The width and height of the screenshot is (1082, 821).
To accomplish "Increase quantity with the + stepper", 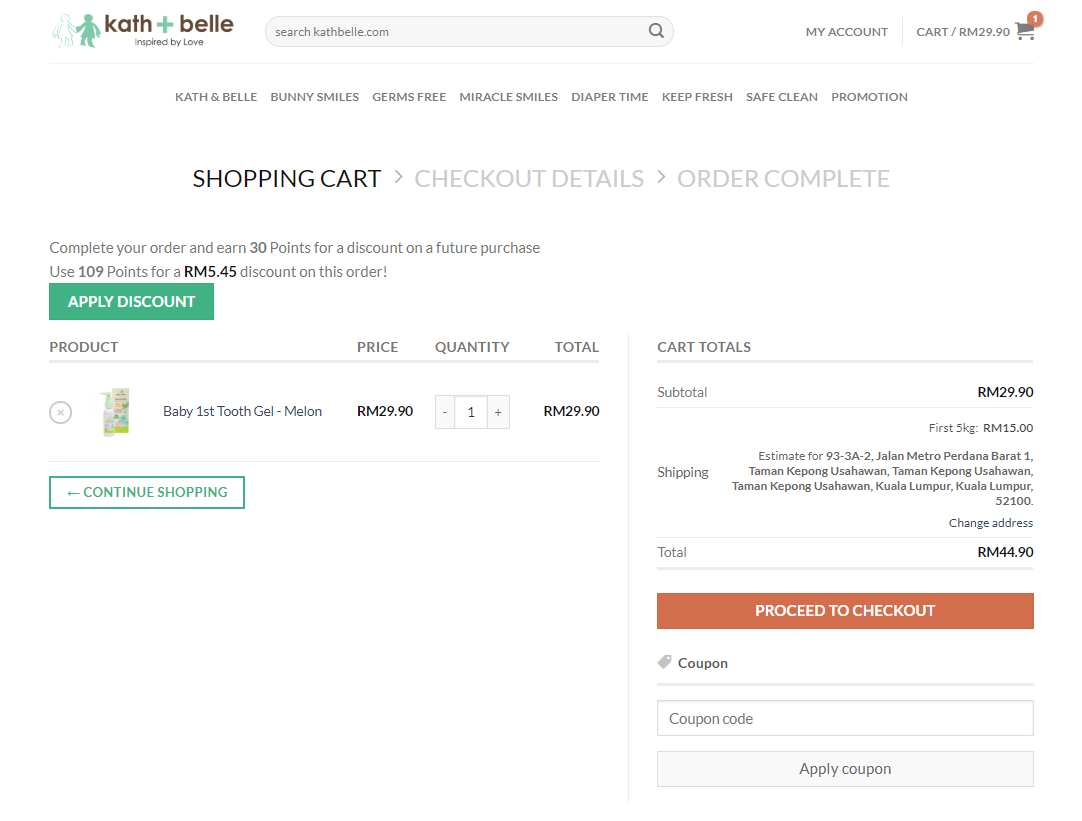I will click(497, 412).
